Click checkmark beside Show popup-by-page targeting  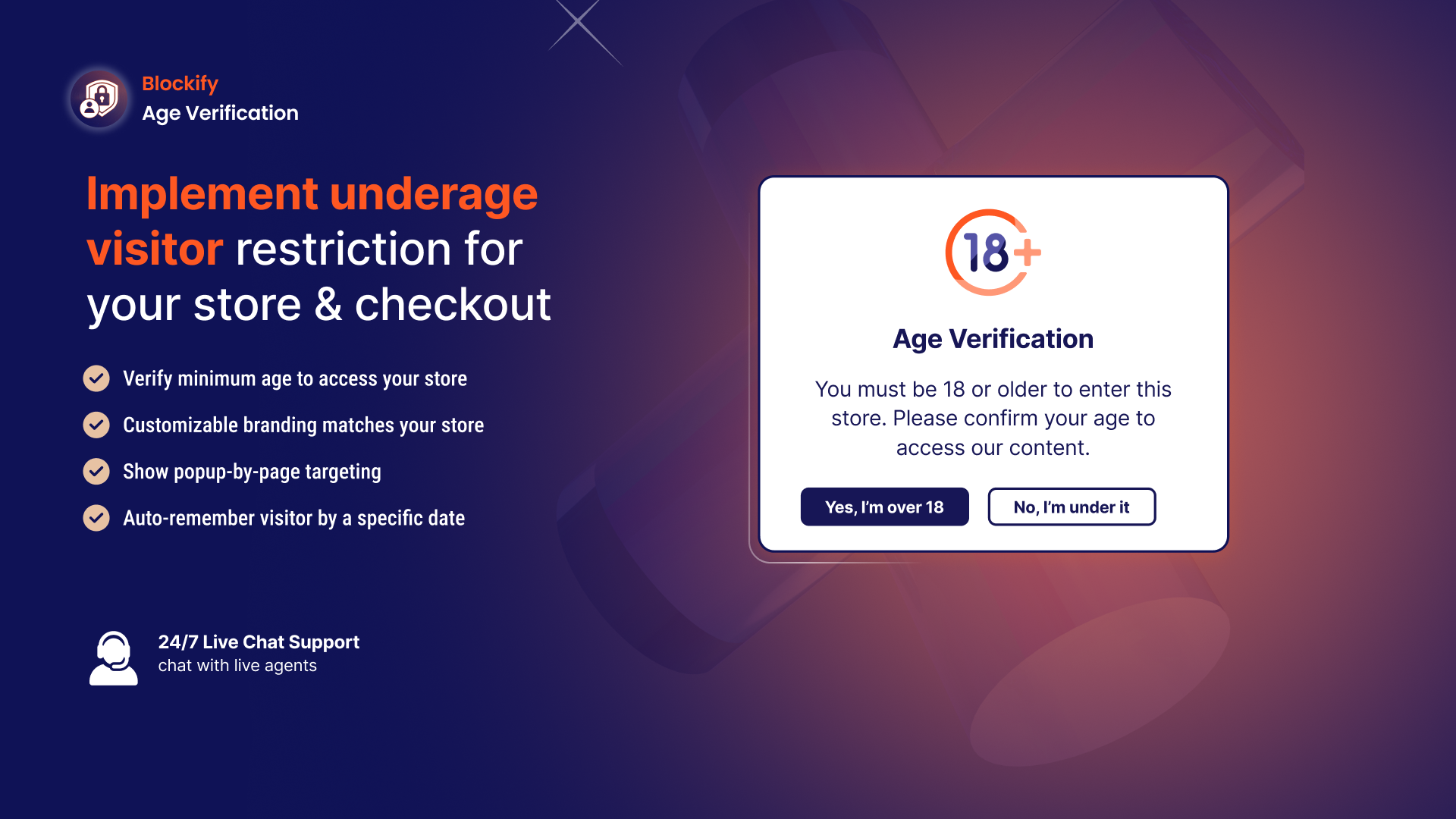coord(96,471)
